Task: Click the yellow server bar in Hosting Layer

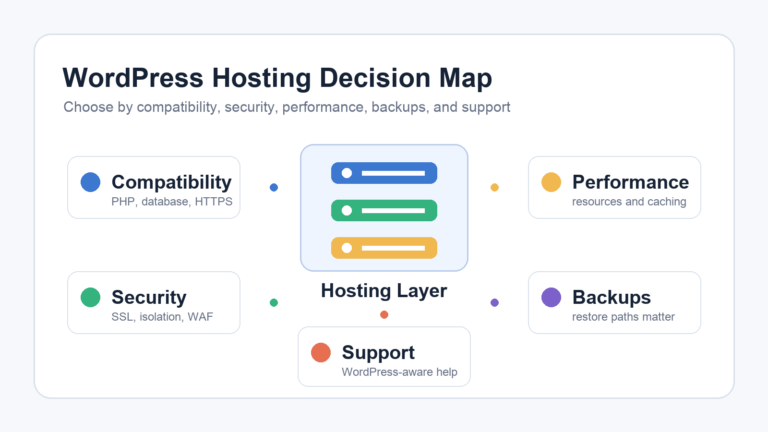Action: (x=384, y=248)
